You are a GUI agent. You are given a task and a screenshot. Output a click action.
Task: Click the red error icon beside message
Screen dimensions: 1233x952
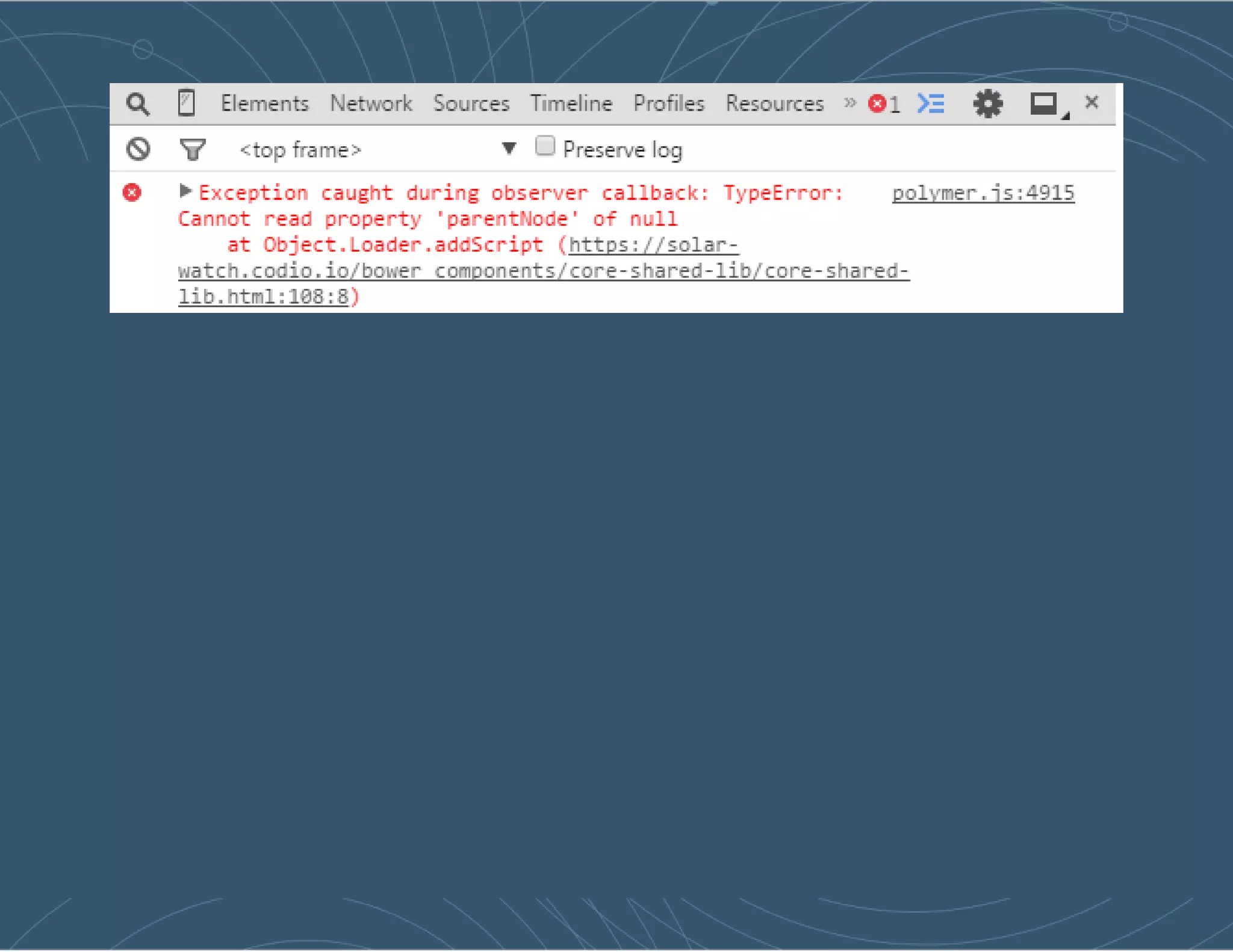coord(132,193)
